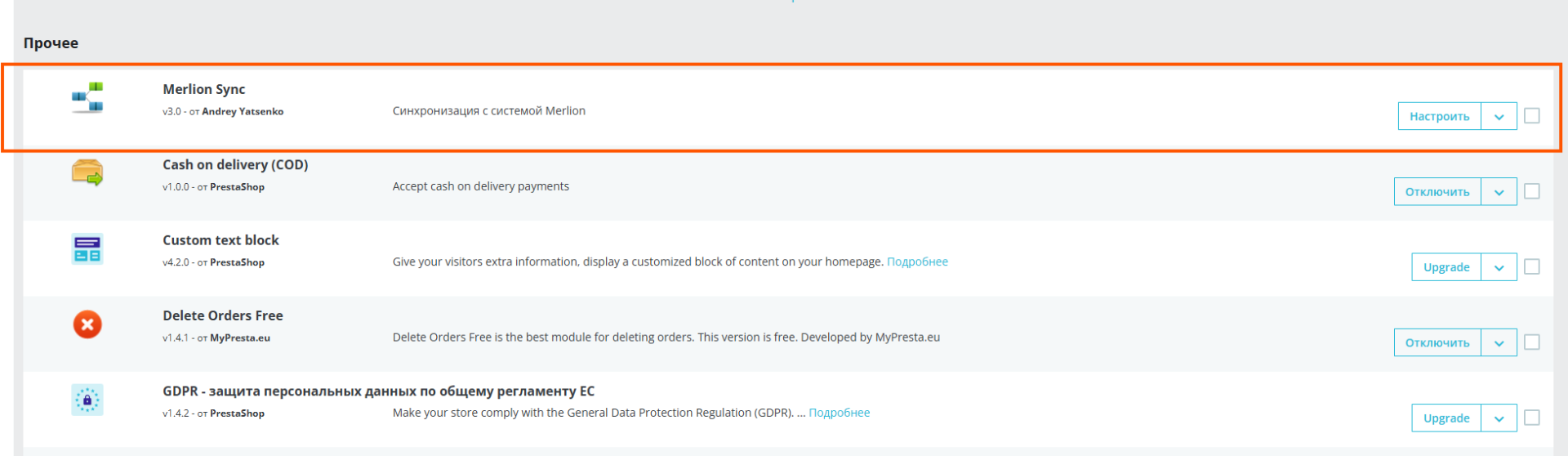Open Подробнее link for the GDPR module

[840, 413]
